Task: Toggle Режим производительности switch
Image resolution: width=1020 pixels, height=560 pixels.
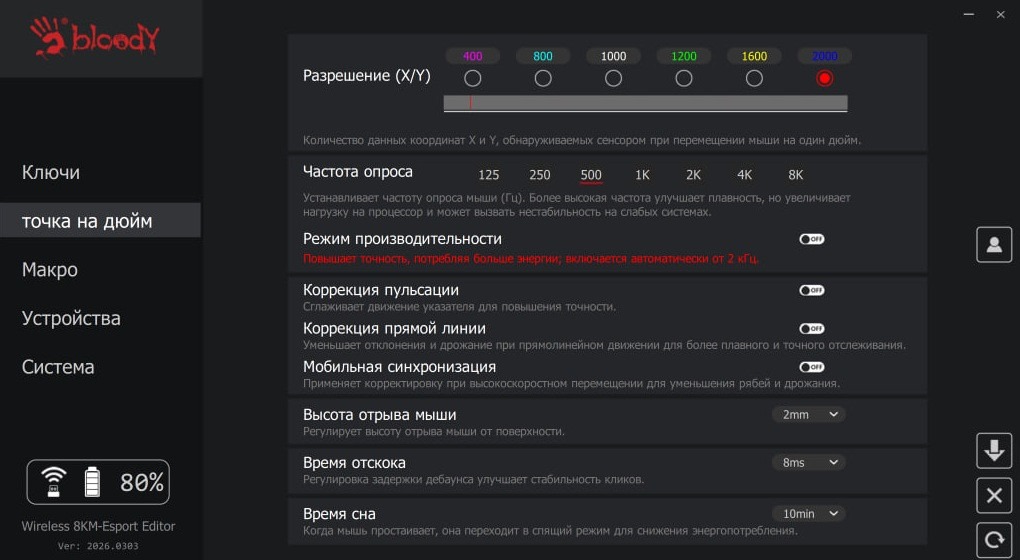Action: click(812, 239)
